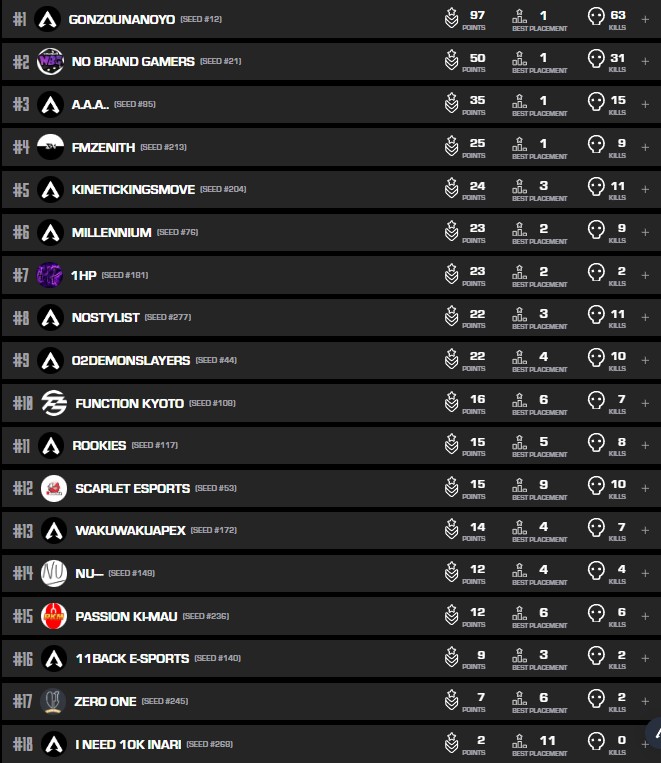Expand the KineticKingsMove row with plus

(x=644, y=190)
